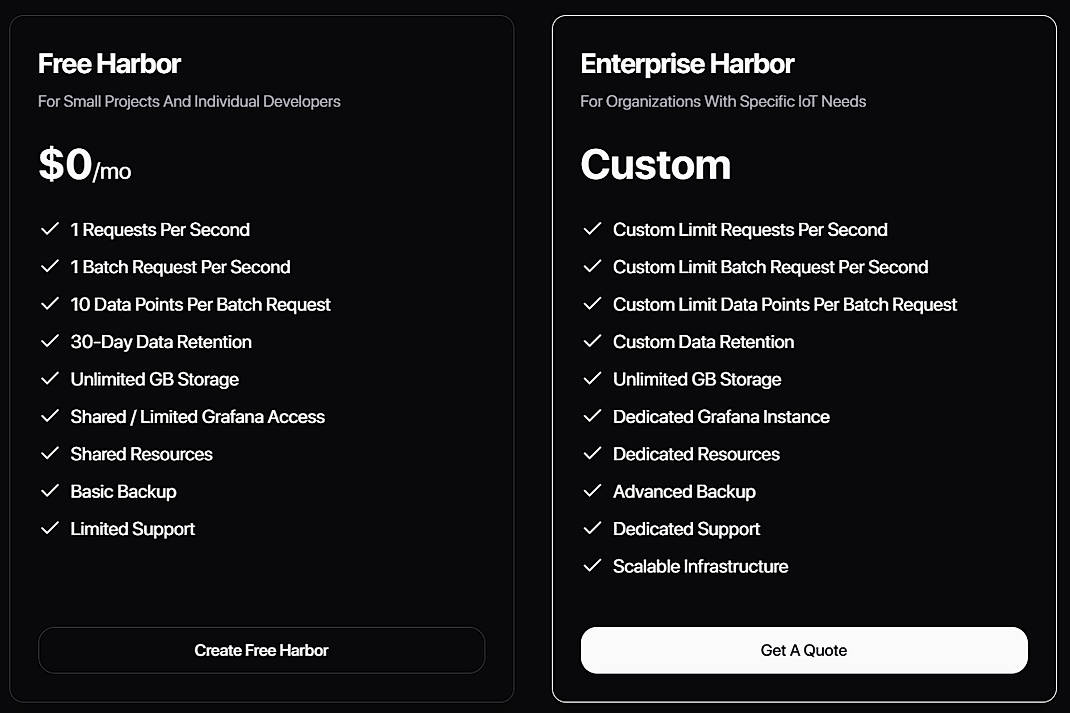The width and height of the screenshot is (1070, 713).
Task: Click the checkmark beside "Limited Support"
Action: 50,528
